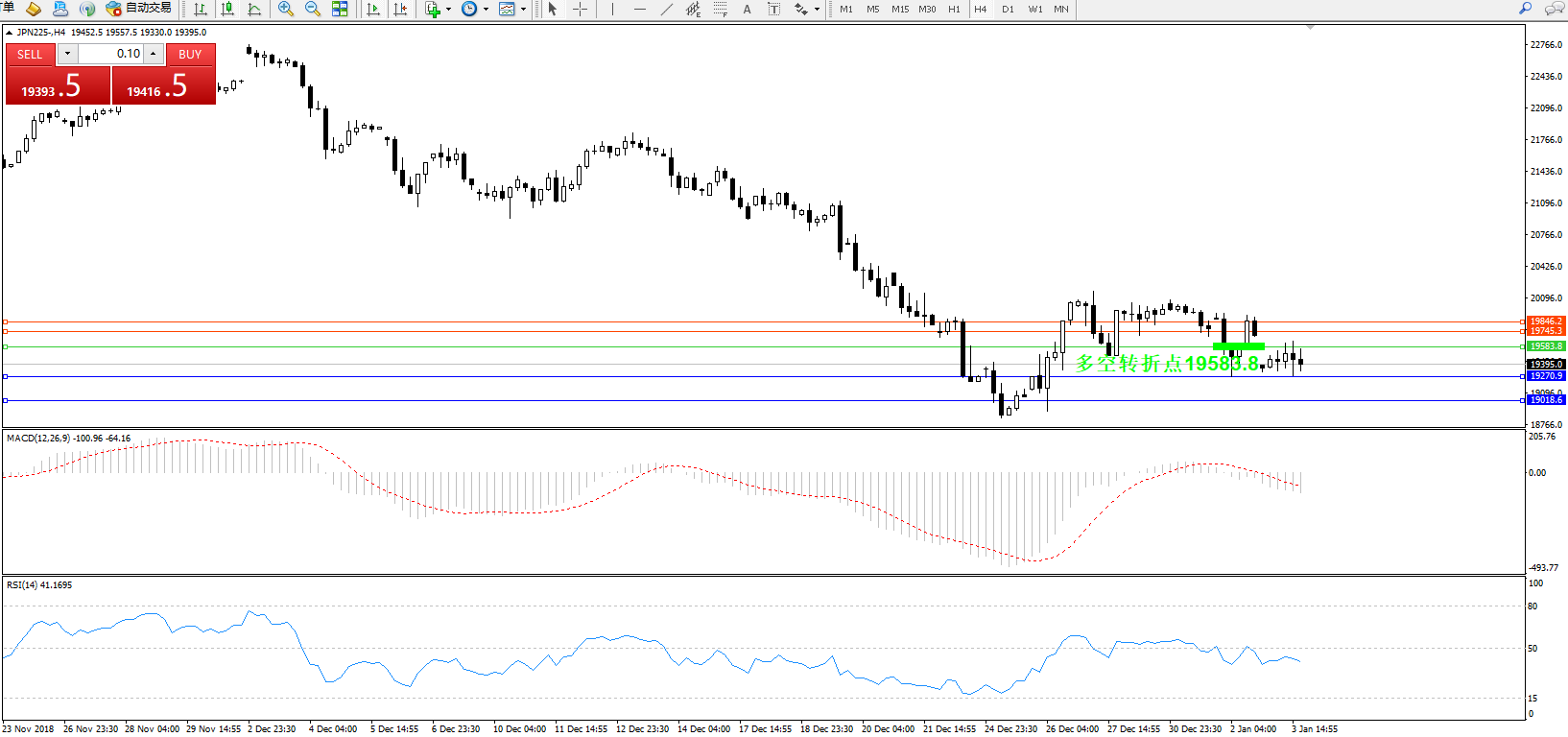Click the red SELL button

point(30,55)
